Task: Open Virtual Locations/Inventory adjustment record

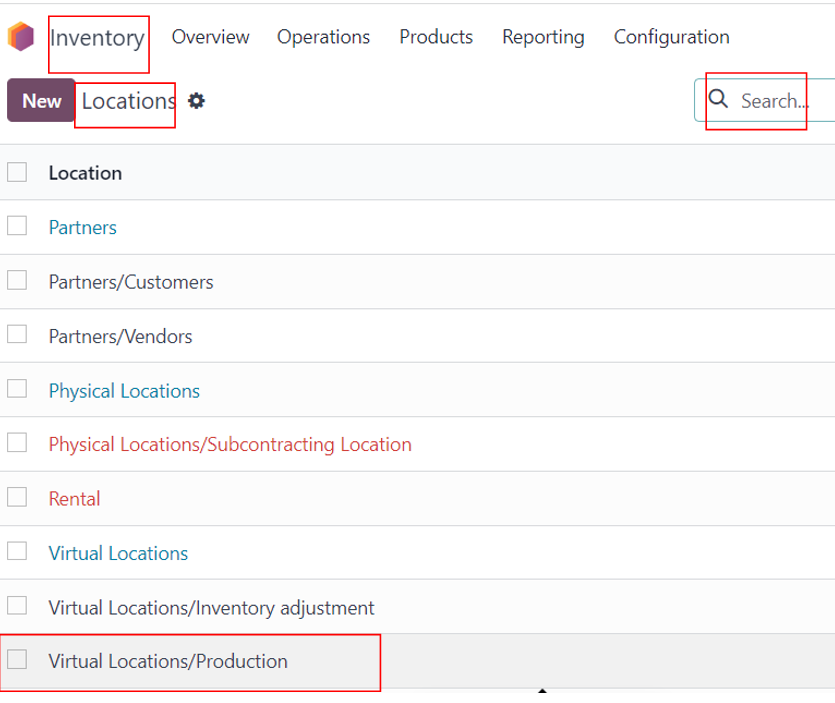Action: tap(211, 608)
